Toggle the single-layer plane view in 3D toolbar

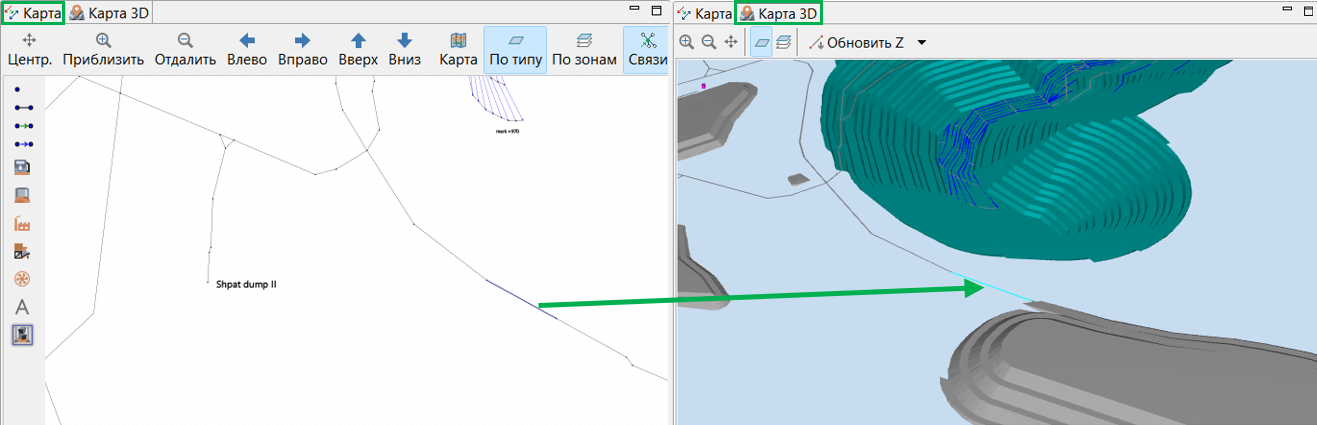(761, 42)
